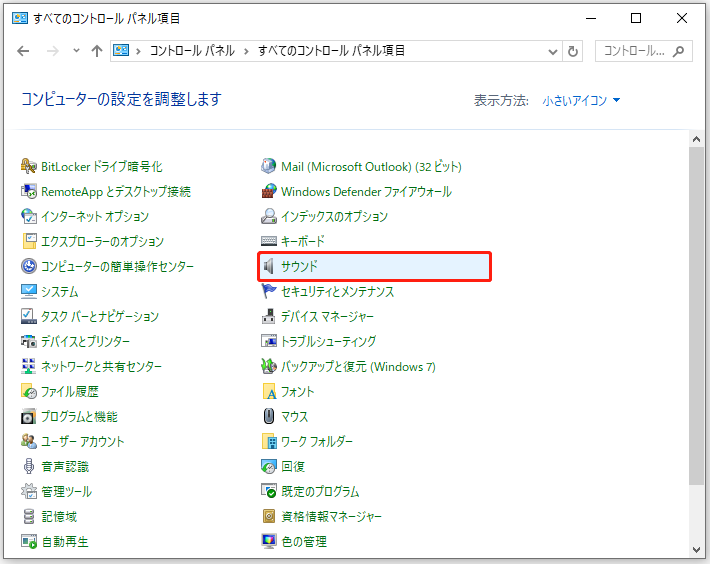The height and width of the screenshot is (564, 710).
Task: Click the ワーク フォルダー icon
Action: click(269, 441)
